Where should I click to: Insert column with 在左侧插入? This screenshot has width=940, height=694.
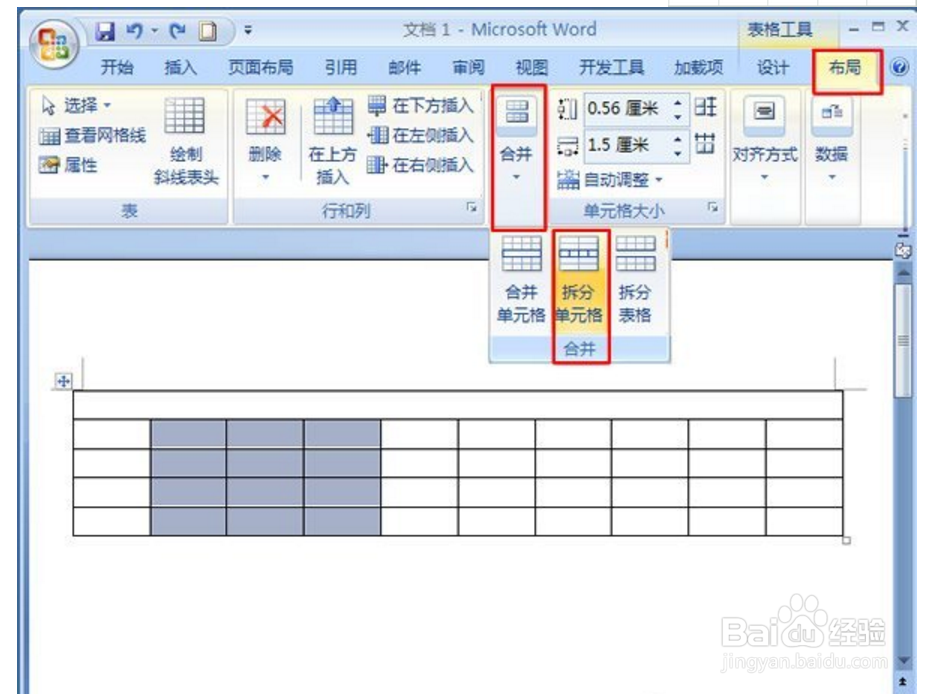coord(421,135)
